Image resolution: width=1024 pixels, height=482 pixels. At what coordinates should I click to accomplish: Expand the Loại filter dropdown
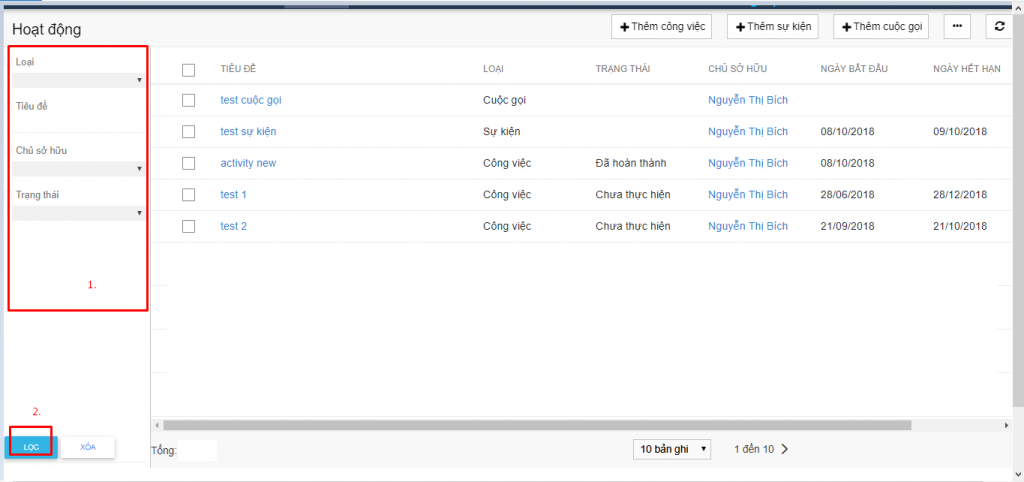click(x=78, y=80)
